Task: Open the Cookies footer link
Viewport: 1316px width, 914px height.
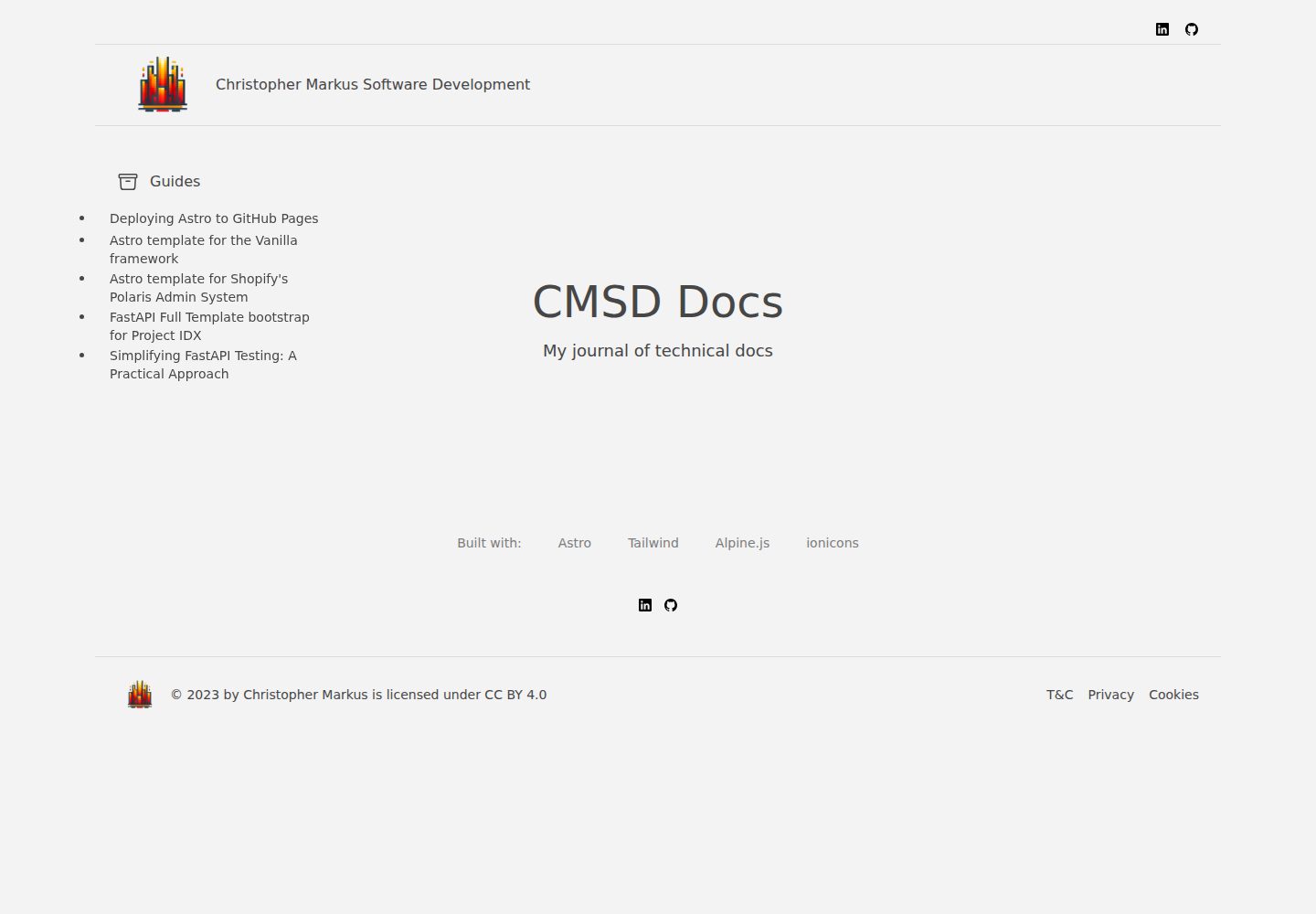Action: click(1173, 695)
